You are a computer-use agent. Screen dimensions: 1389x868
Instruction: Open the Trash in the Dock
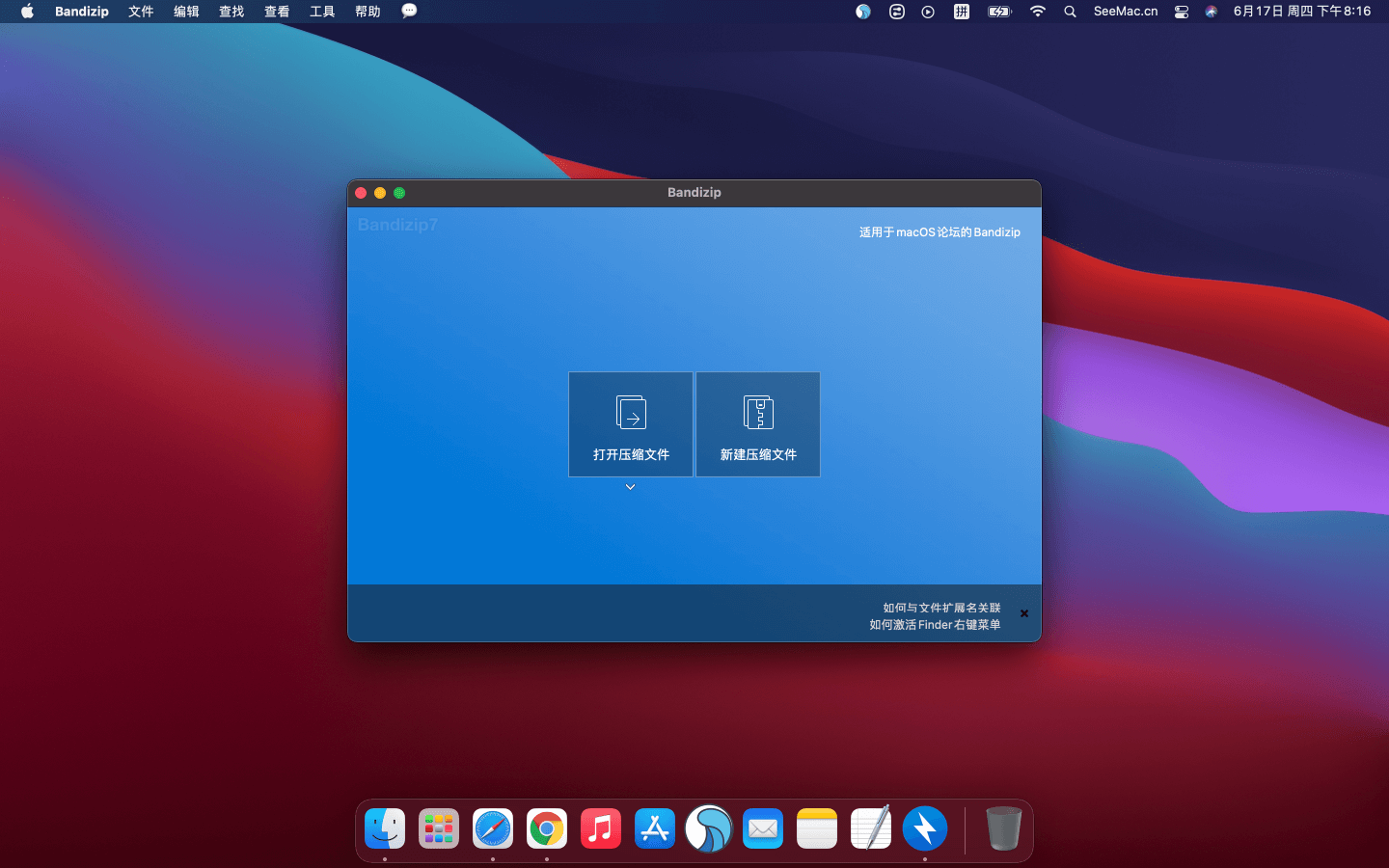(x=1003, y=828)
